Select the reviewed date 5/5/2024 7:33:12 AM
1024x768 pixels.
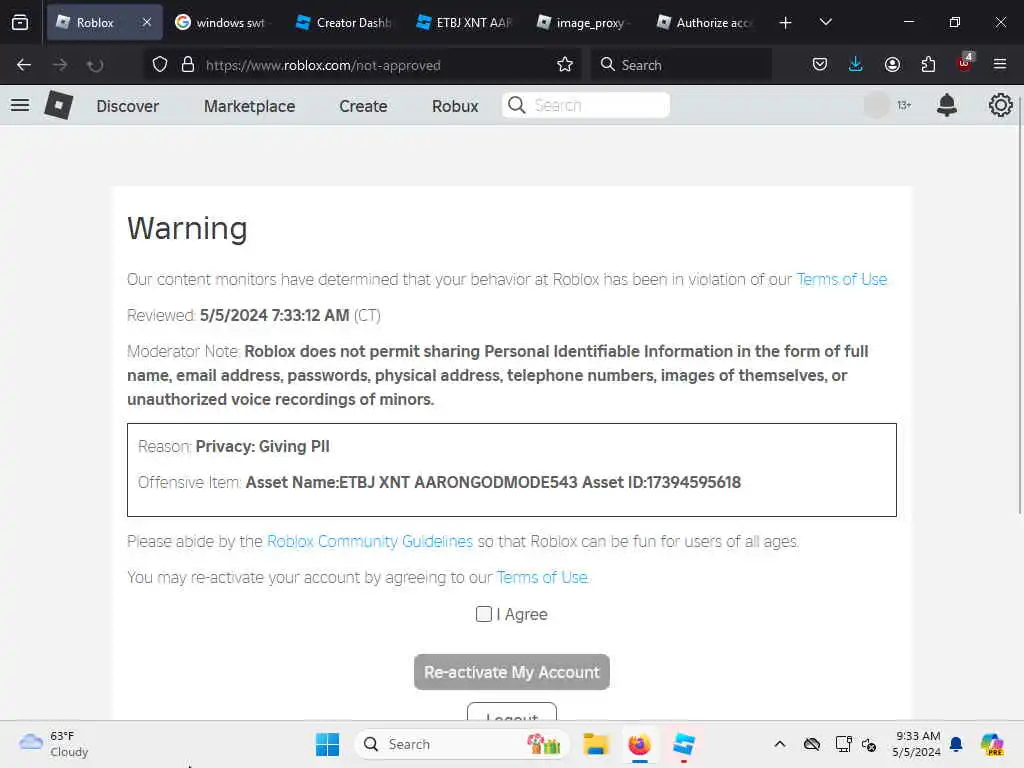pos(274,315)
